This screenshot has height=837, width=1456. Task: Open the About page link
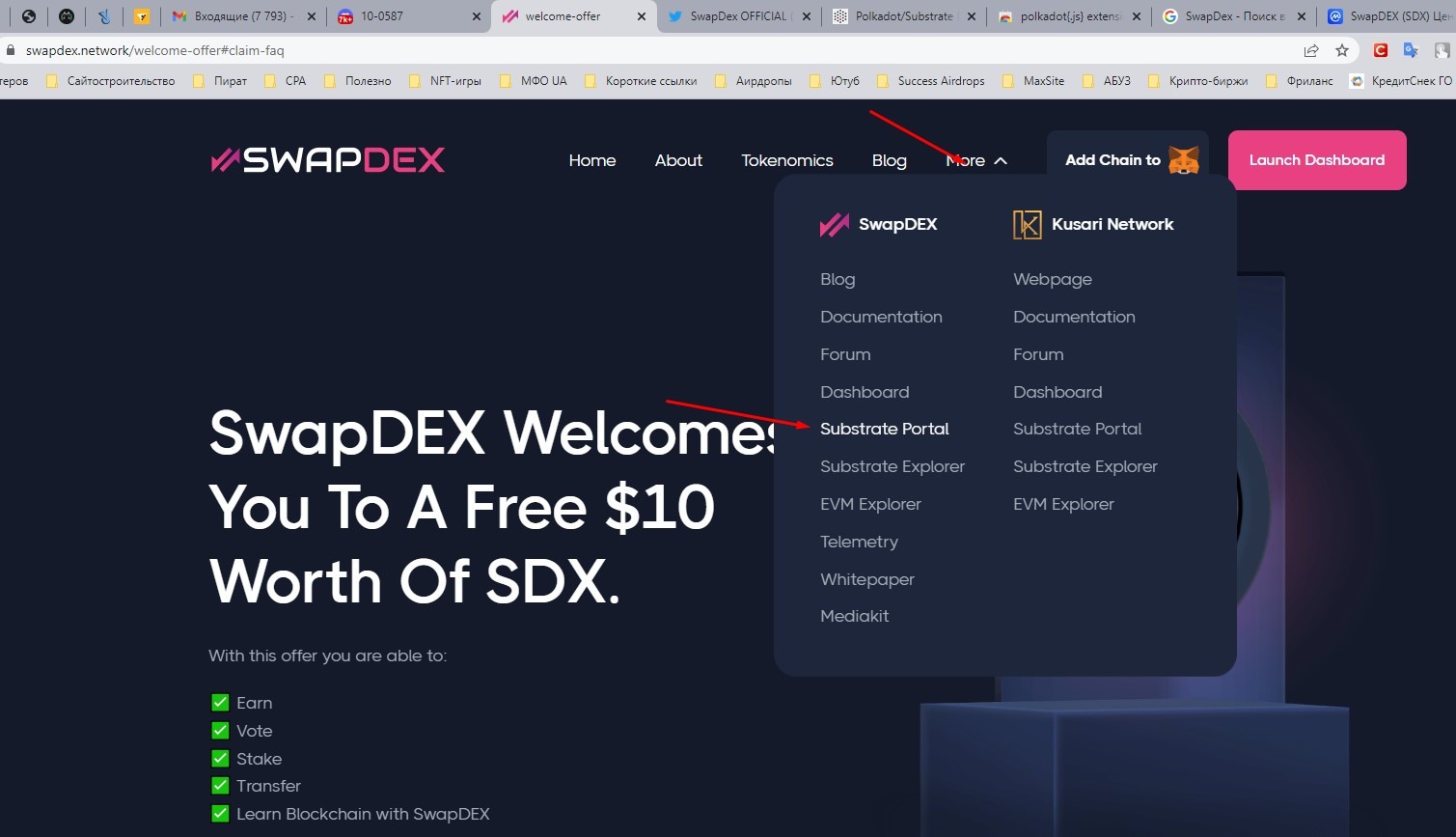[x=678, y=160]
